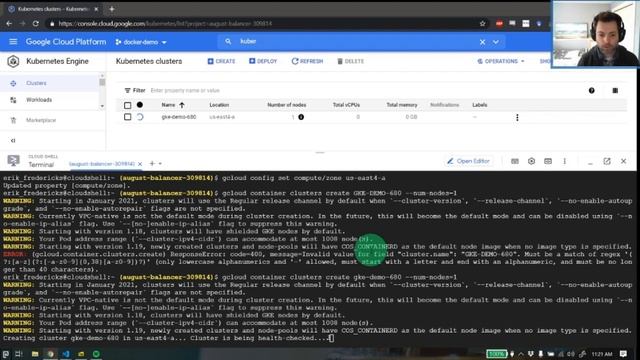
Task: Open Marketplace in the left sidebar
Action: pyautogui.click(x=41, y=120)
